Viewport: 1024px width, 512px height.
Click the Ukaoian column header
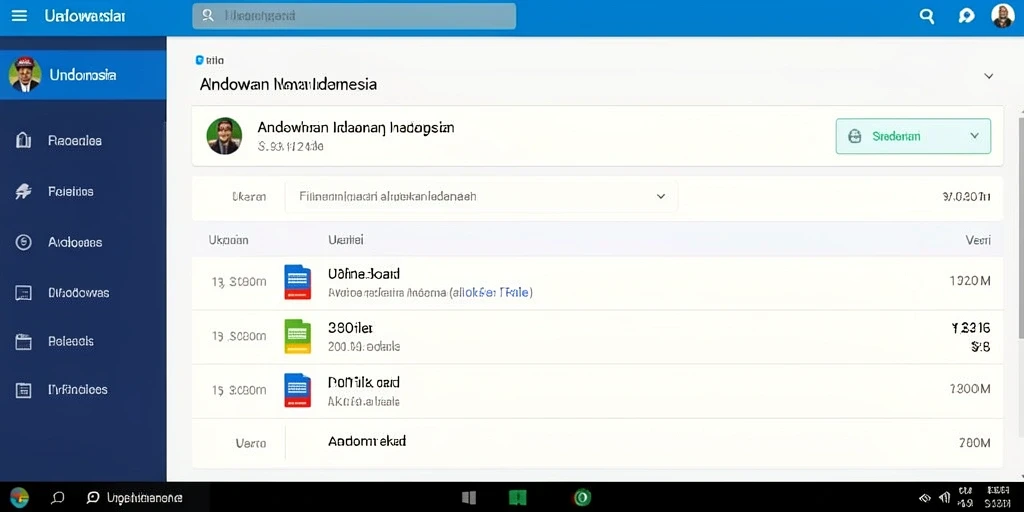pos(229,240)
